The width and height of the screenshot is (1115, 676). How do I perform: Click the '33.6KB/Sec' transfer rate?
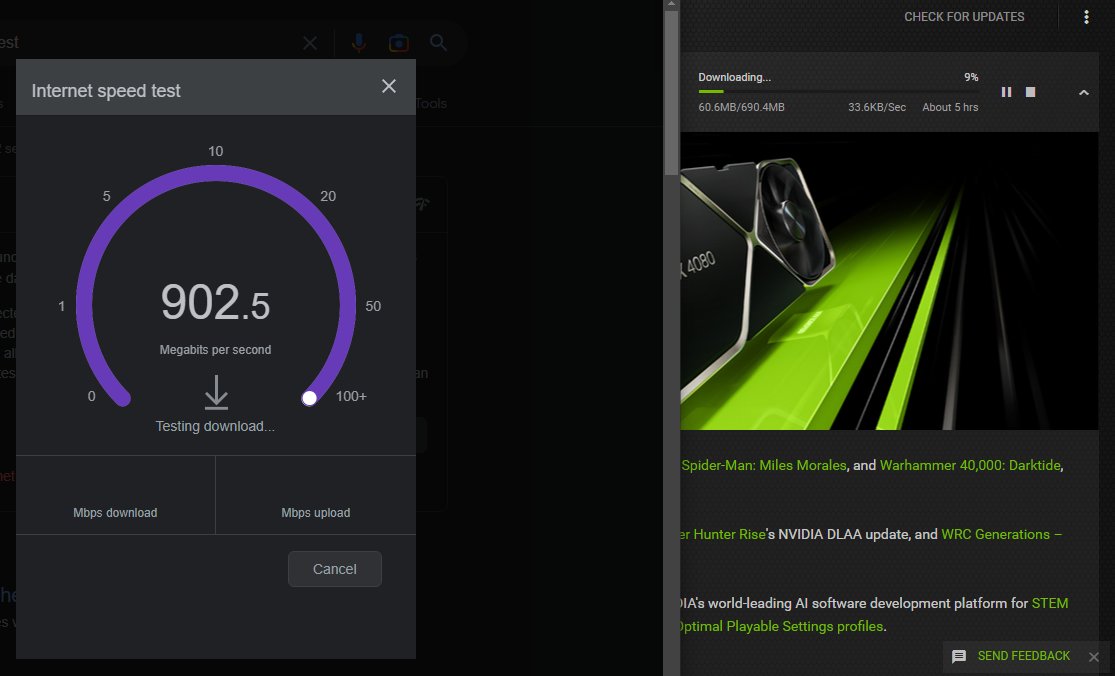[x=877, y=107]
